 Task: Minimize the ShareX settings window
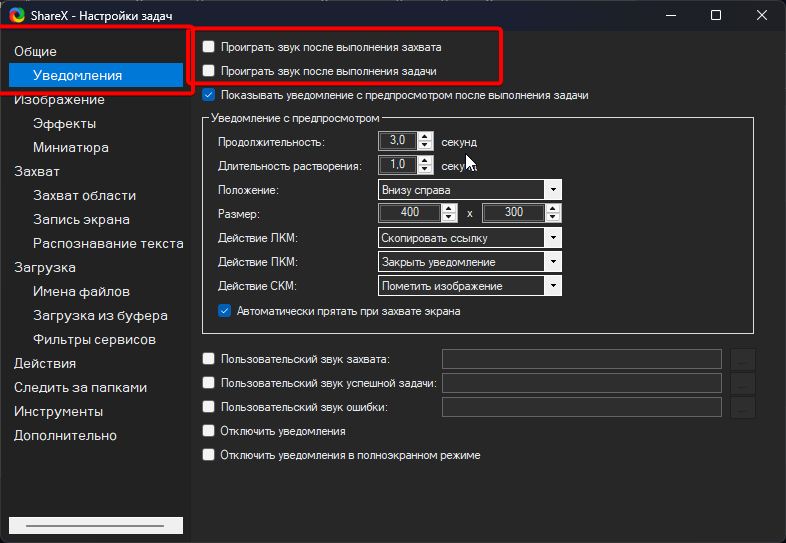click(671, 16)
